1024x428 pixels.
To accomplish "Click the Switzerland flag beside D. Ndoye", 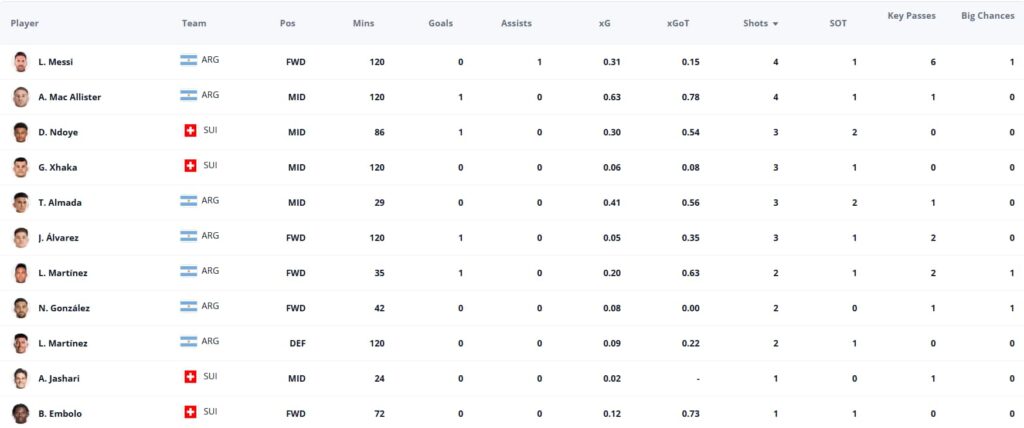I will (x=190, y=131).
